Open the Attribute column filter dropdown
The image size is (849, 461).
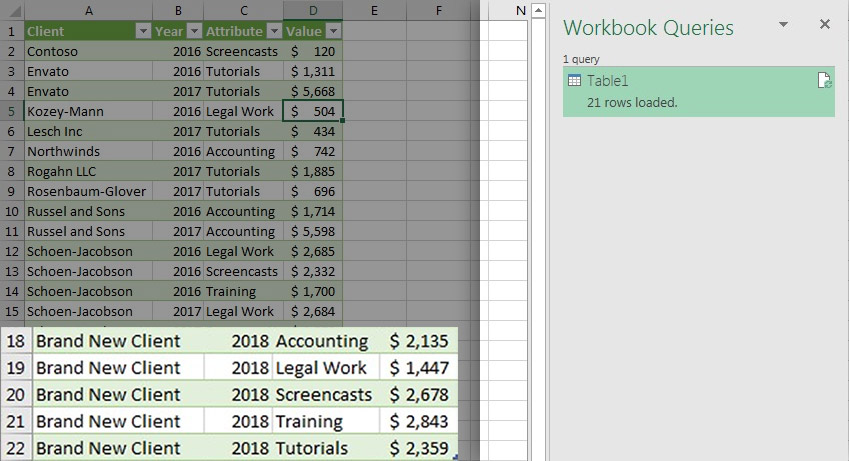click(275, 31)
